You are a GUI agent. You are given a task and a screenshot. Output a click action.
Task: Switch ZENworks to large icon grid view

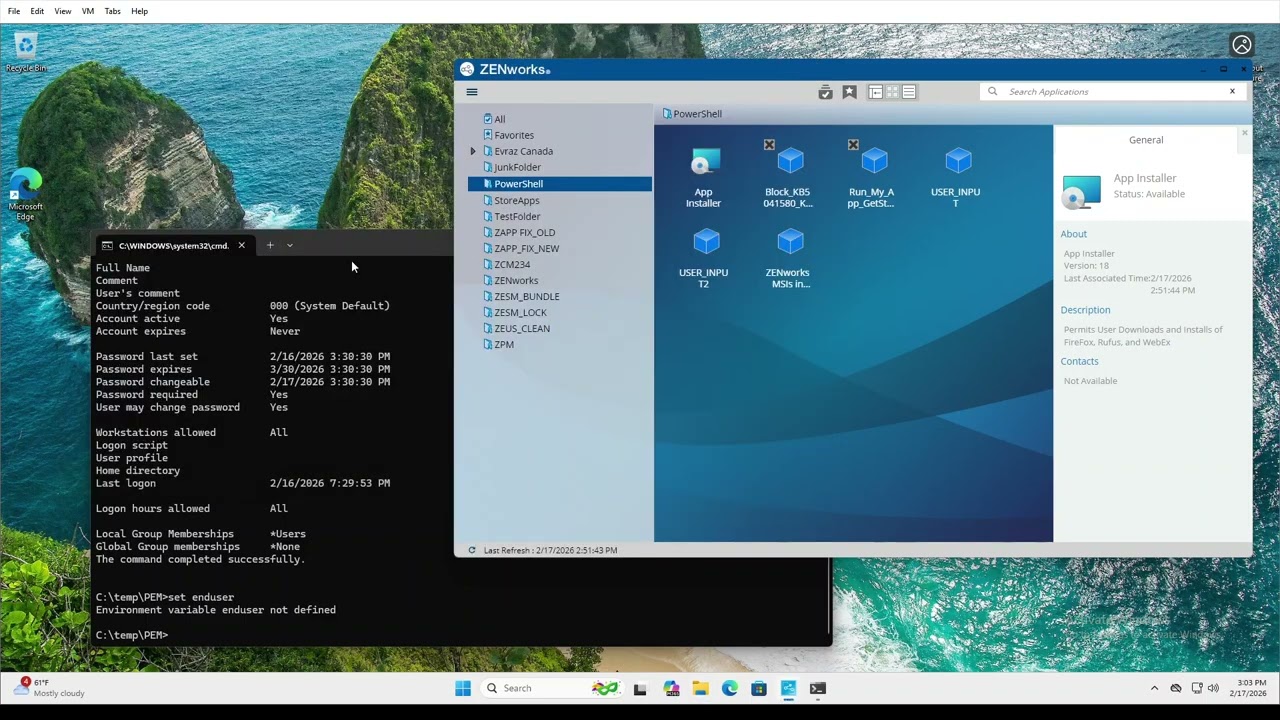893,92
